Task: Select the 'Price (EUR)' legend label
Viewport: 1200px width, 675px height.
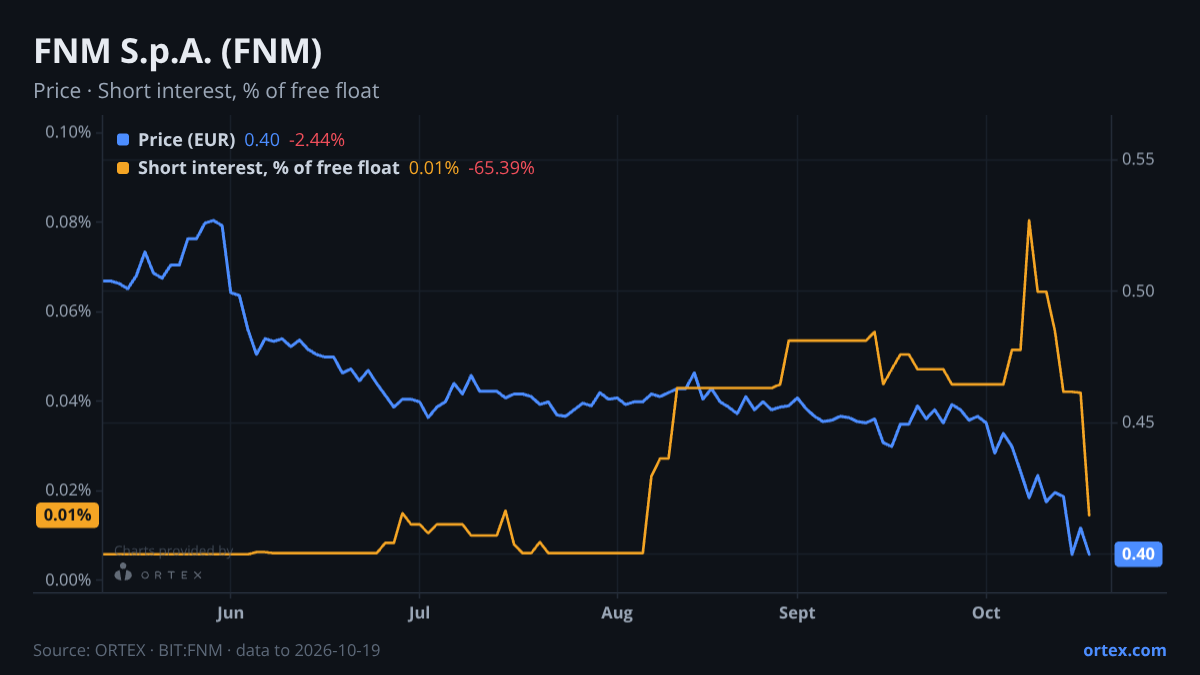Action: coord(187,140)
